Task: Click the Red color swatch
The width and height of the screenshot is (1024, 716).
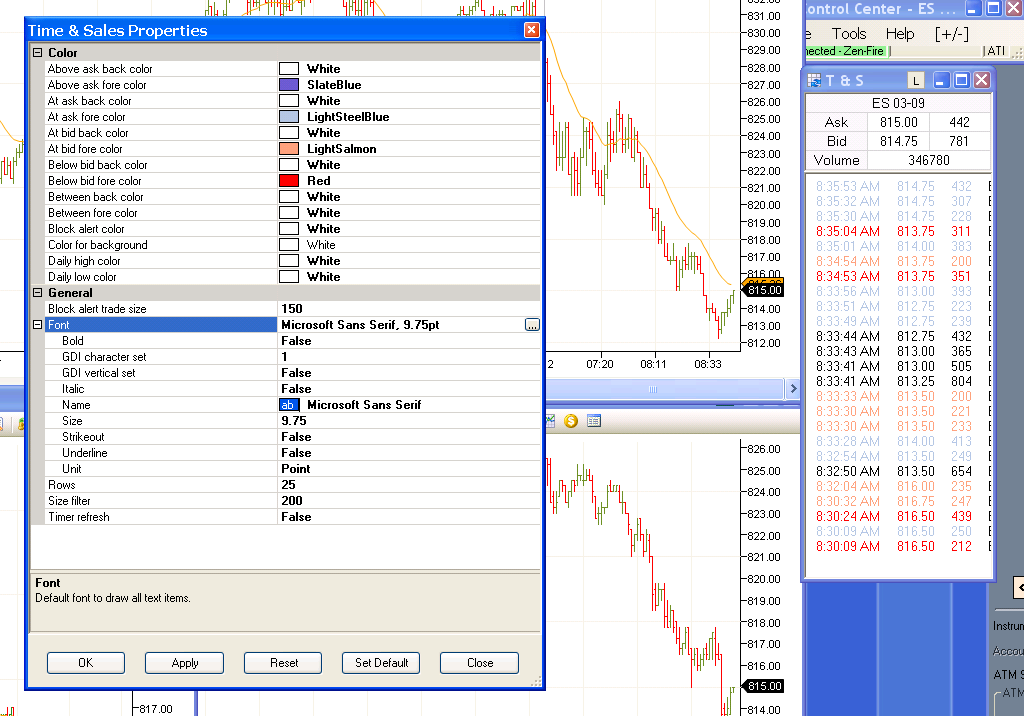Action: click(289, 181)
